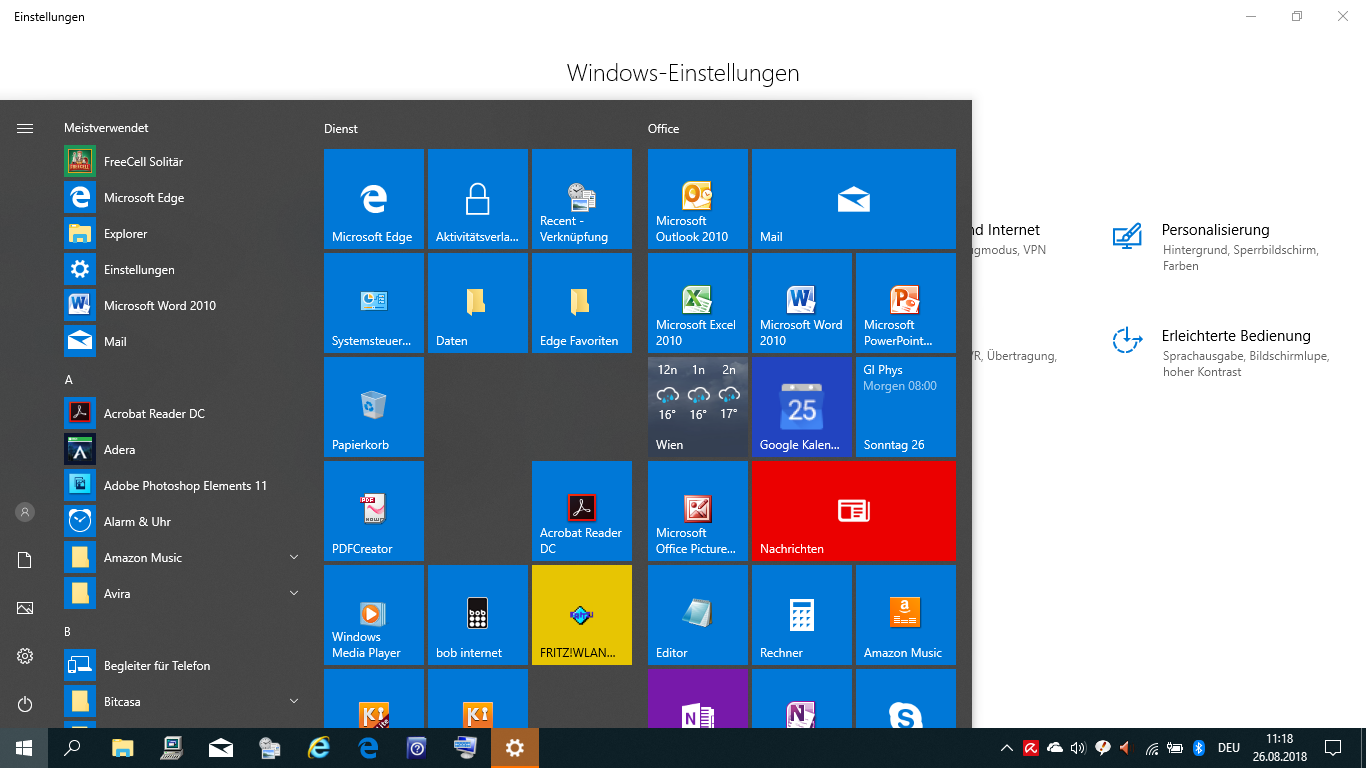This screenshot has width=1366, height=768.
Task: Open the Mail app on taskbar
Action: [220, 748]
